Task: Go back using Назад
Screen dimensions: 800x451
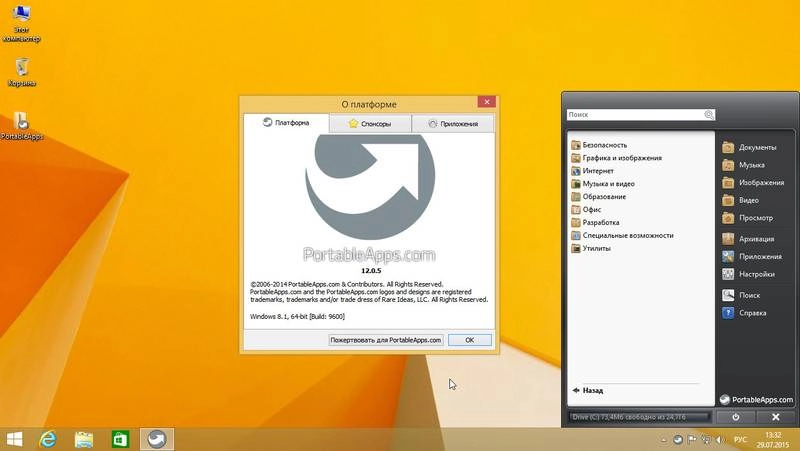Action: [588, 390]
